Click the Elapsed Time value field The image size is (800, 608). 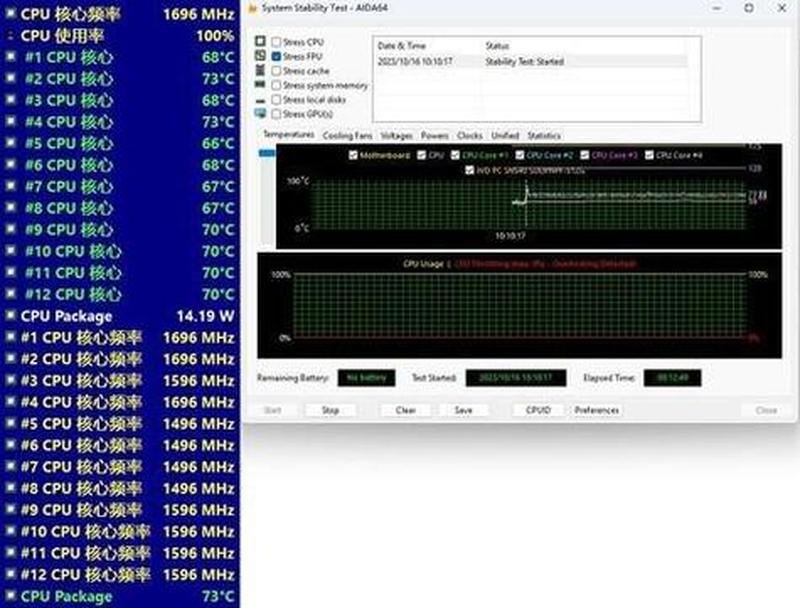[672, 377]
